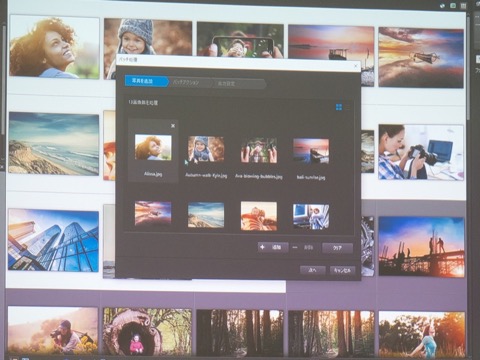Screen dimensions: 480x360
Task: Click the grid icon in top bar
Action: [463, 6]
